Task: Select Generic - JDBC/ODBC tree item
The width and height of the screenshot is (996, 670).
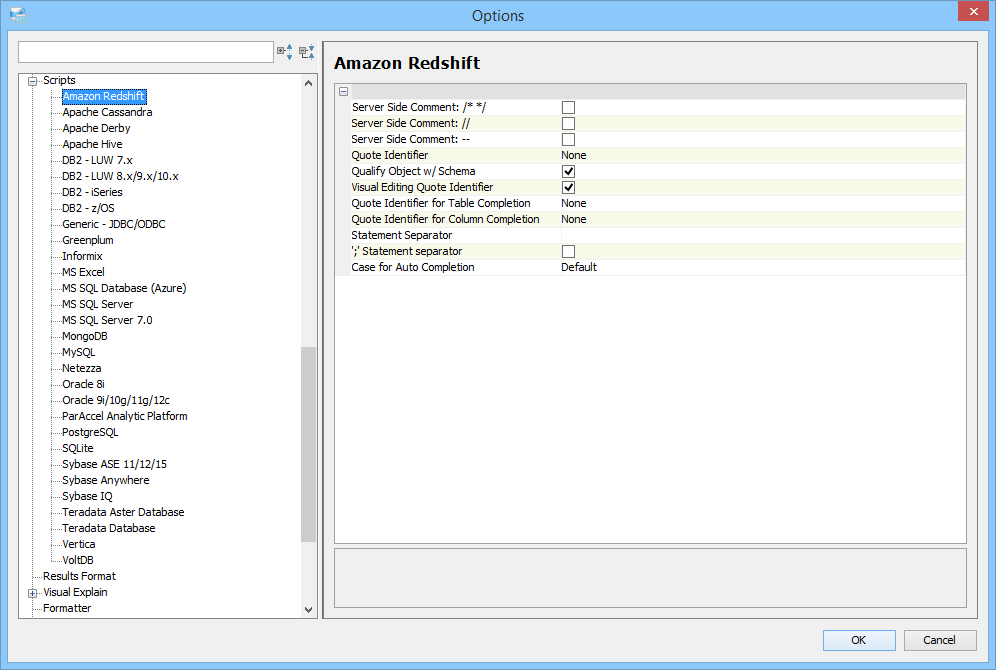Action: coord(114,224)
